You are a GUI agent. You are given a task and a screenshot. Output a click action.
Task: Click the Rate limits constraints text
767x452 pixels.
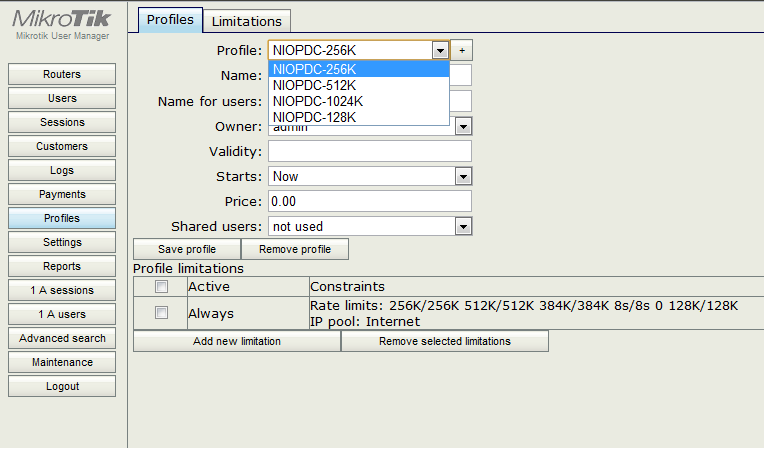click(x=524, y=306)
